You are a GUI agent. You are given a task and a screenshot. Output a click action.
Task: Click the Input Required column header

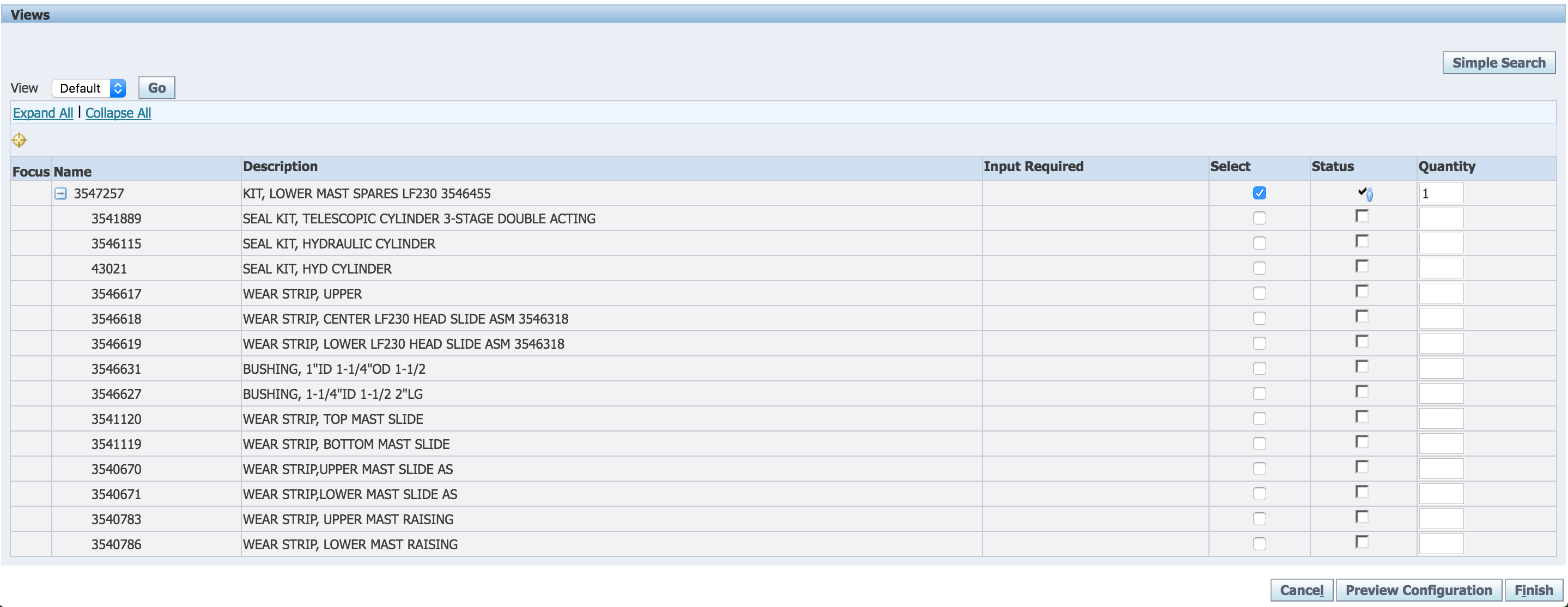pyautogui.click(x=1034, y=166)
